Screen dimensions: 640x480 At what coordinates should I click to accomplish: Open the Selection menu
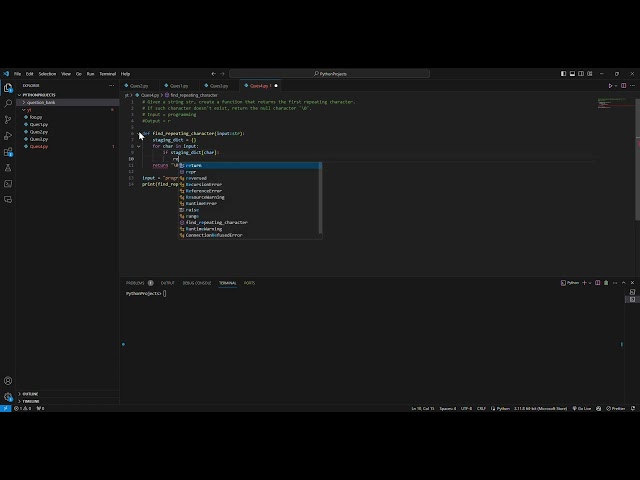47,74
